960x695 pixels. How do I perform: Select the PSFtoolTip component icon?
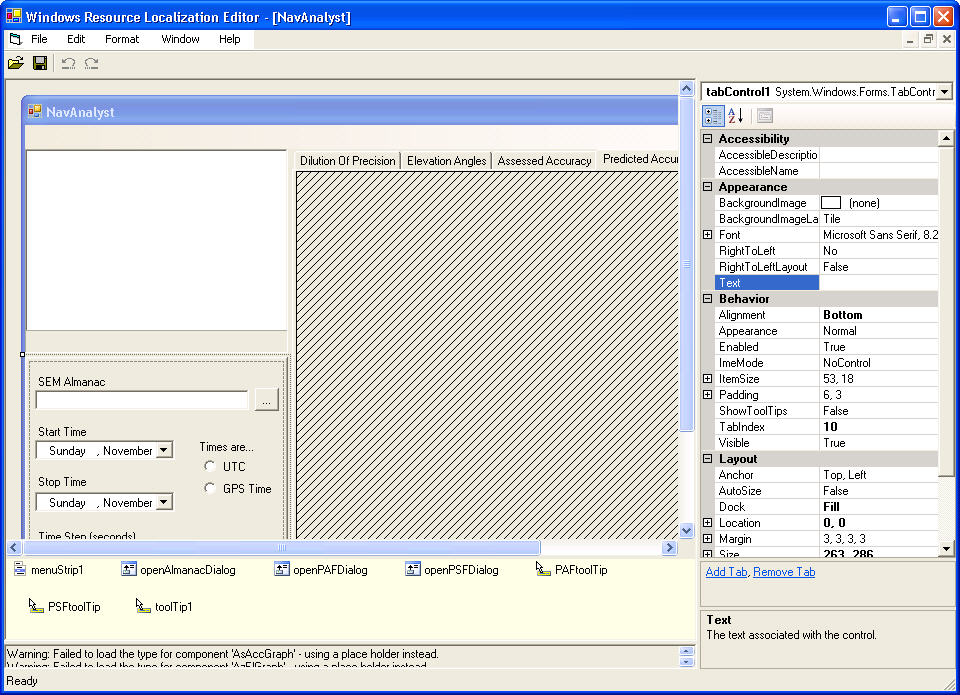[x=36, y=606]
